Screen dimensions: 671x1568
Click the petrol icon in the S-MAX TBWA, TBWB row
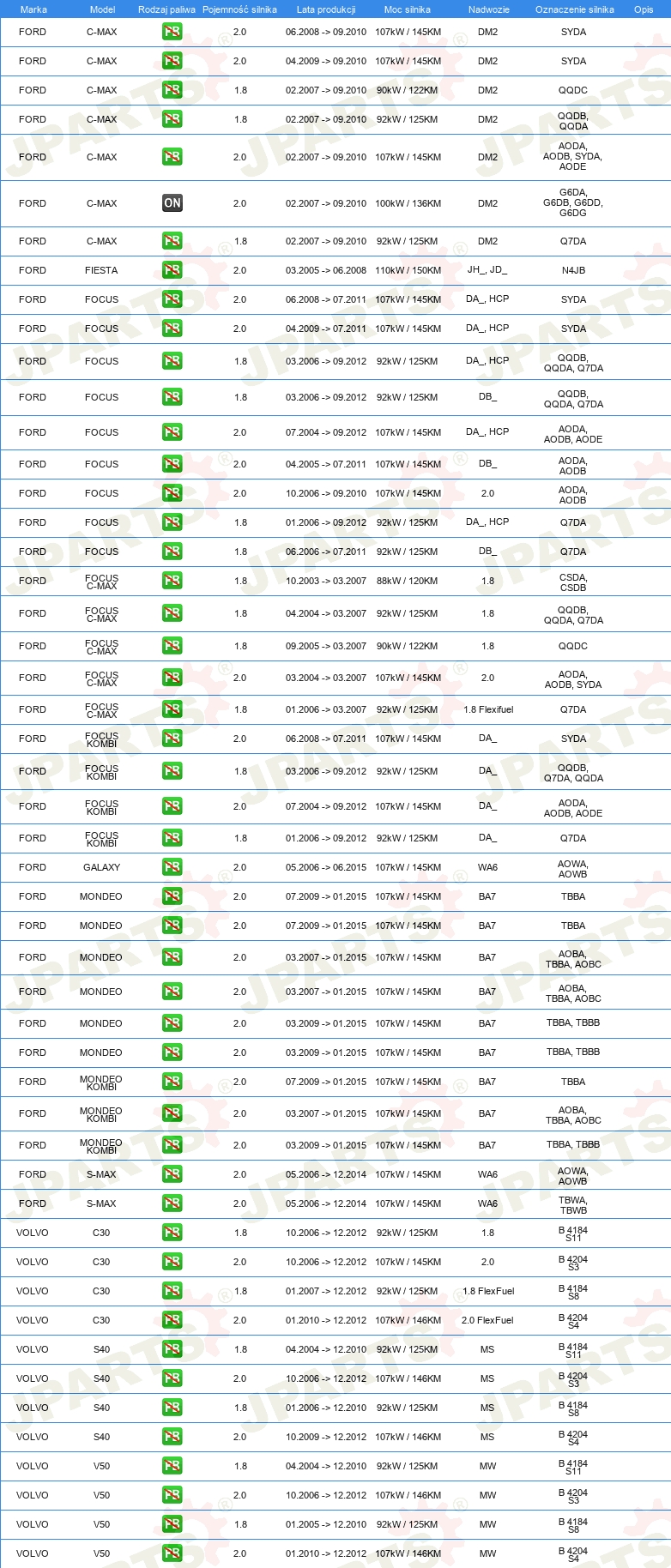172,1203
